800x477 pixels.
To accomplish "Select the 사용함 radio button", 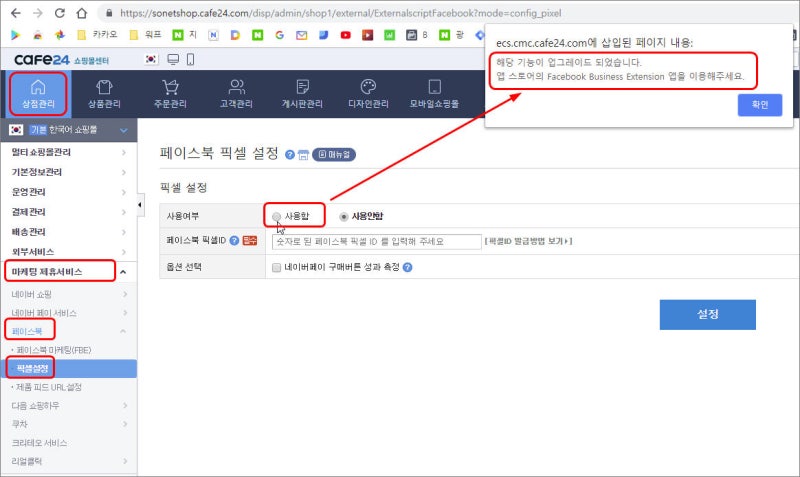I will 277,216.
